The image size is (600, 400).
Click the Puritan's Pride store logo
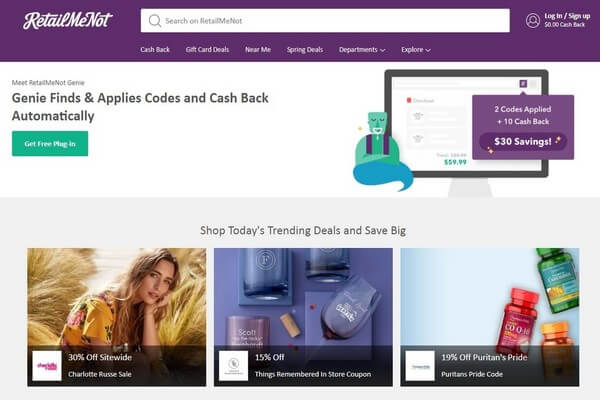420,366
